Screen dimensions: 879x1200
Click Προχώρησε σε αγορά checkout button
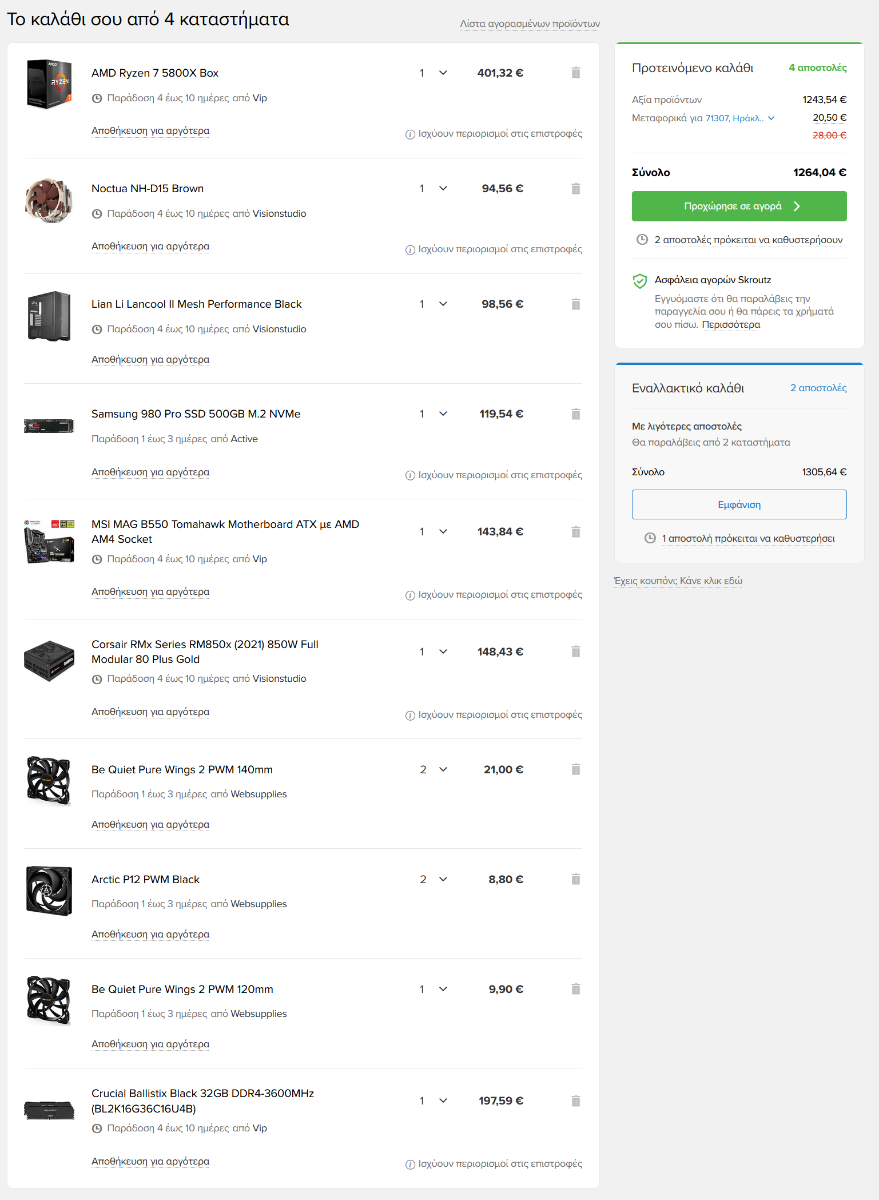[x=739, y=206]
